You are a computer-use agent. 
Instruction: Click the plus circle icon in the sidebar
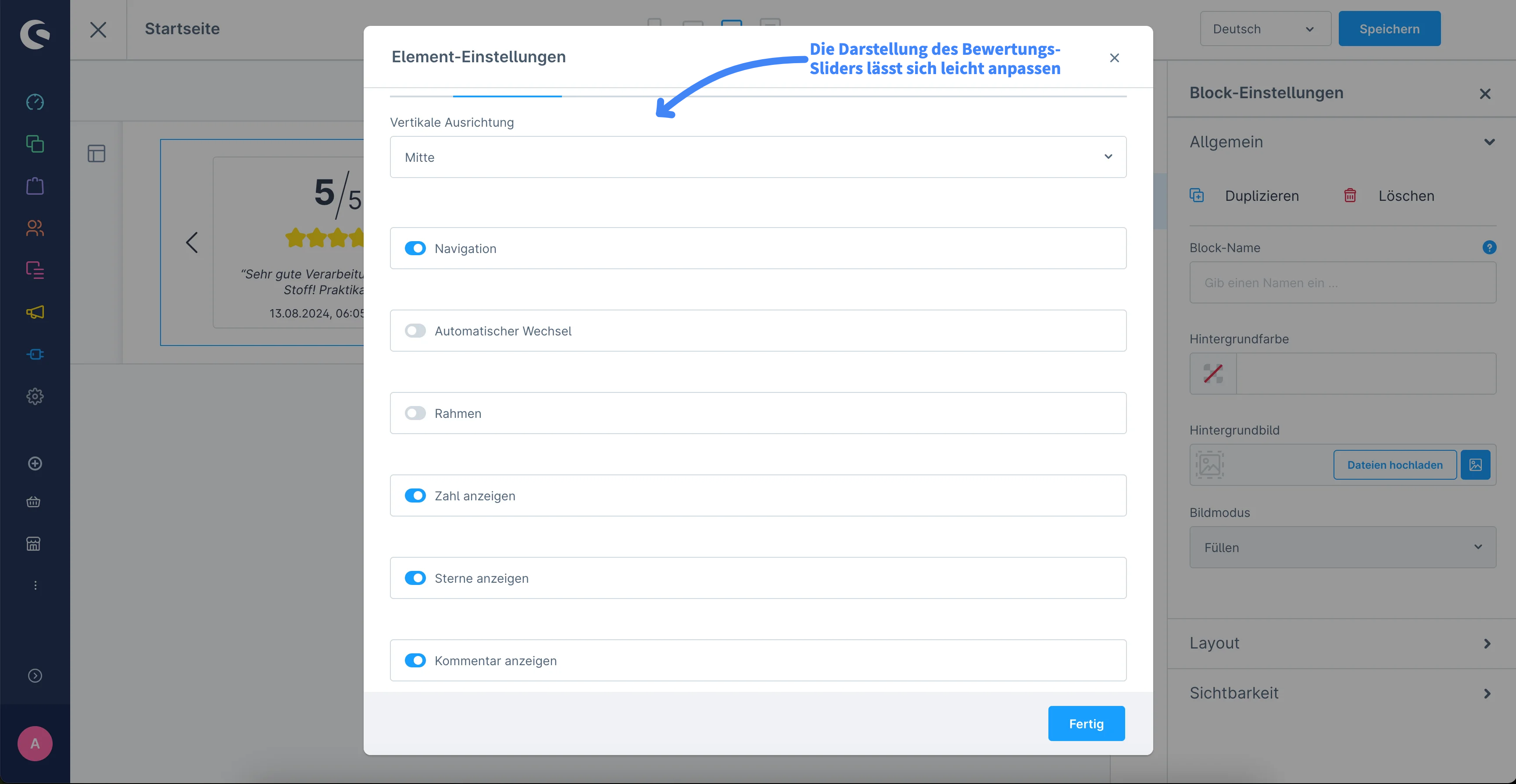(x=35, y=463)
